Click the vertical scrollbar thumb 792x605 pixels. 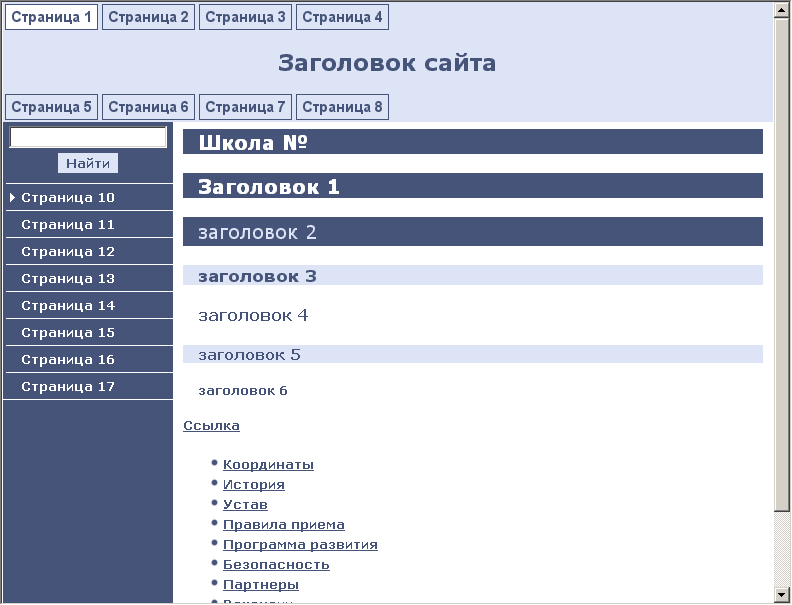781,265
